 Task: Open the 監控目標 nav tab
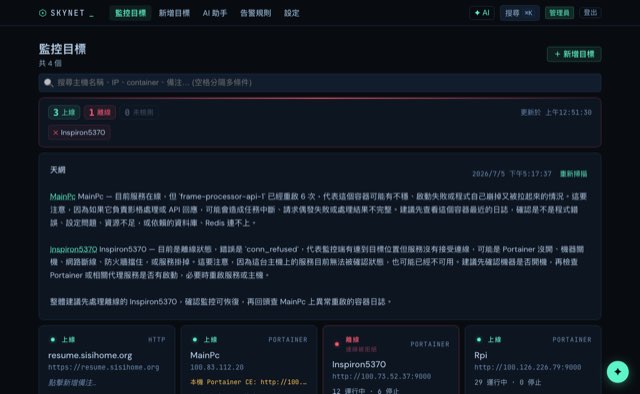point(131,13)
